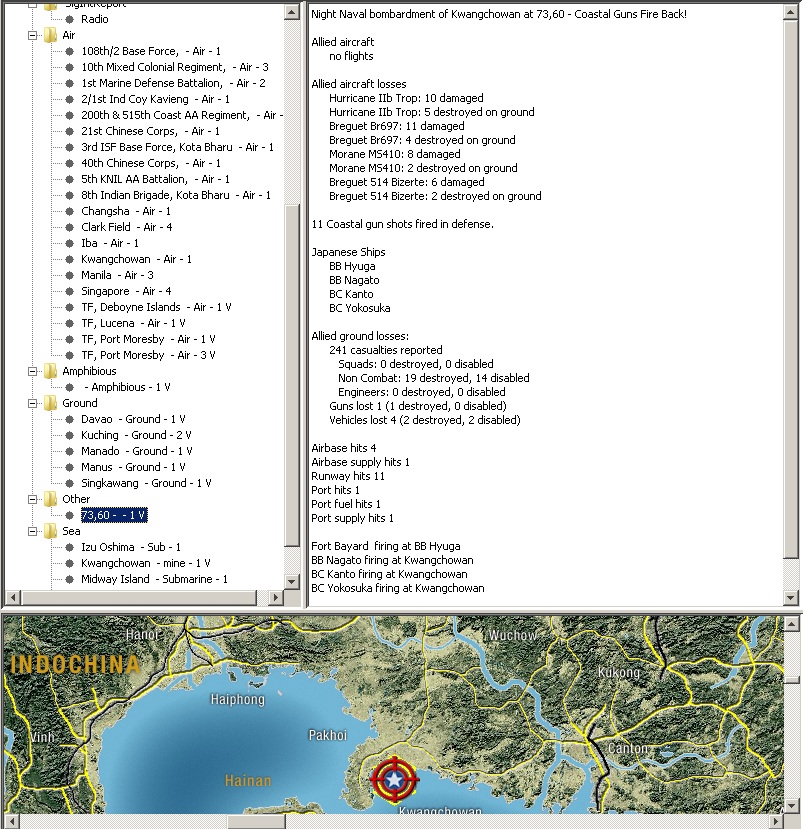Open 10th Mixed Colonial Regiment report
Viewport: 803px width, 829px height.
[x=174, y=67]
